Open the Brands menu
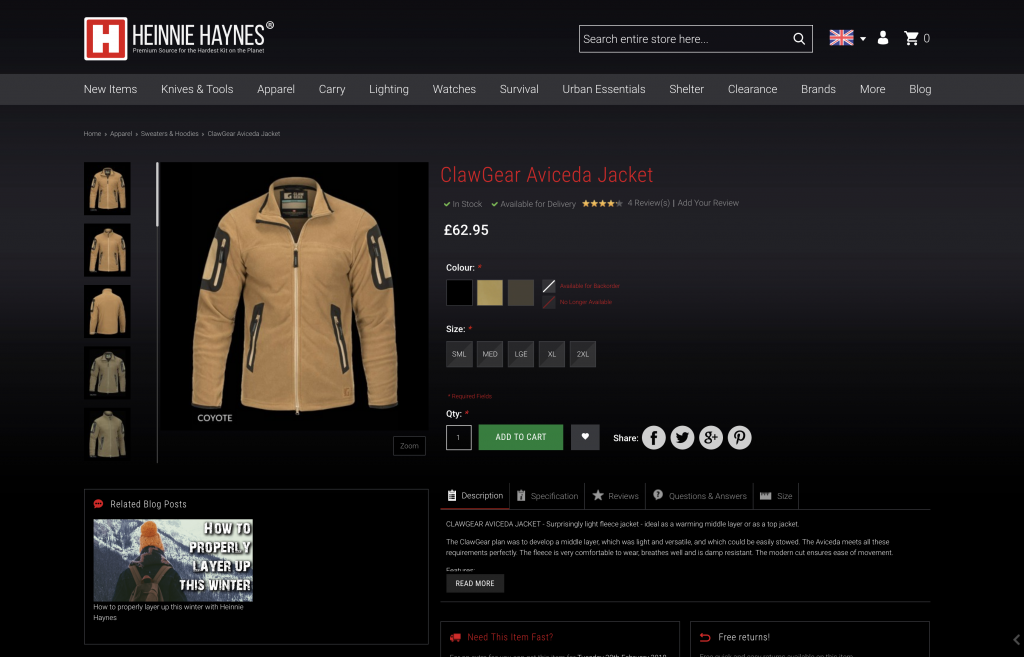 pos(818,89)
